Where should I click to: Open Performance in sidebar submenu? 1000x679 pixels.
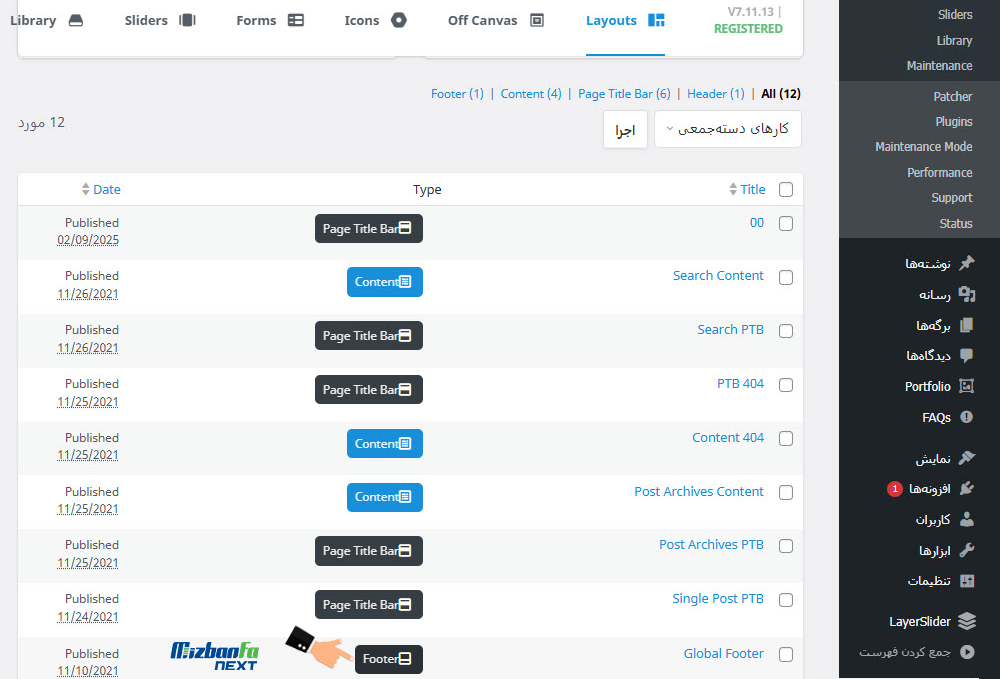point(939,172)
